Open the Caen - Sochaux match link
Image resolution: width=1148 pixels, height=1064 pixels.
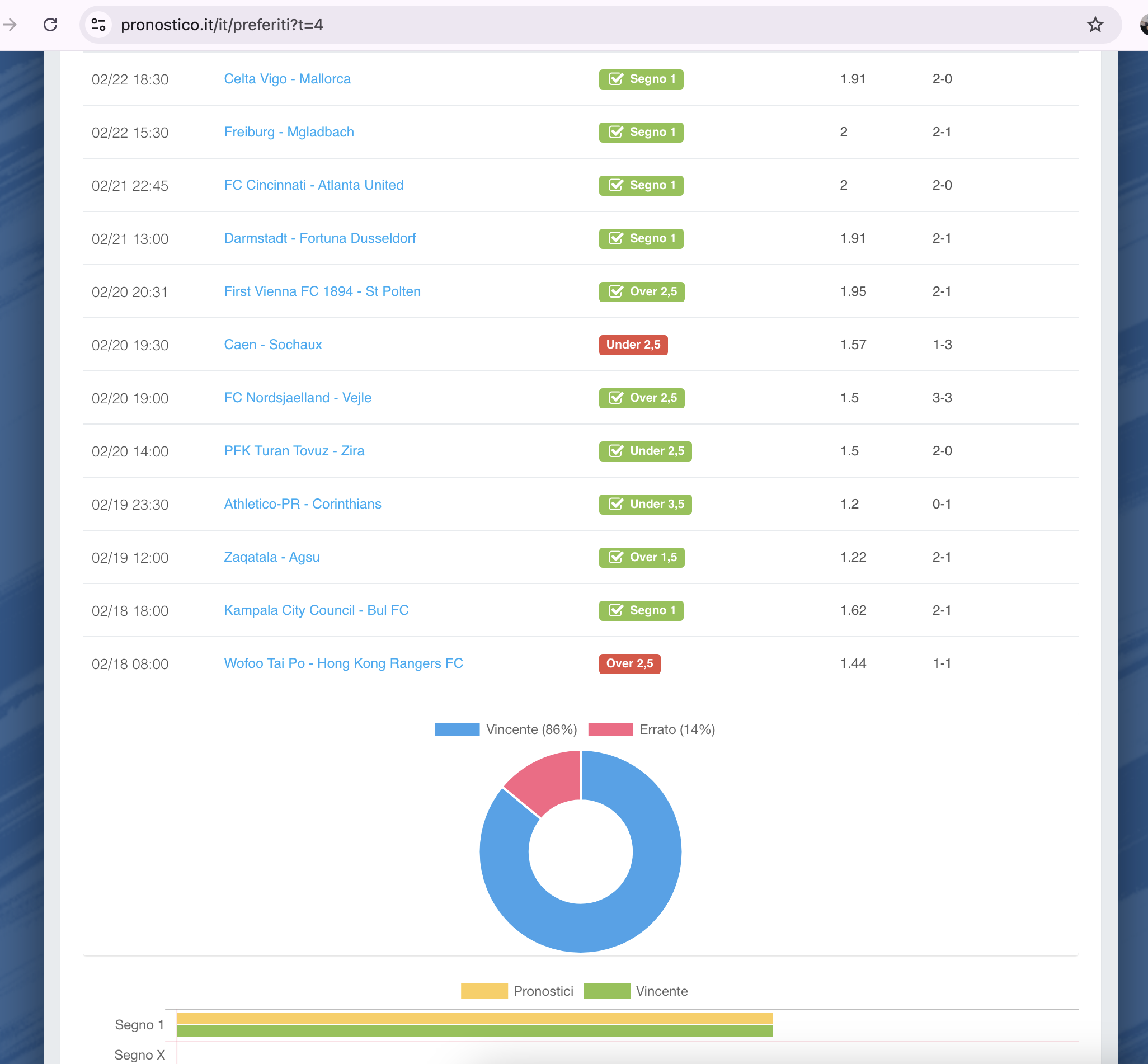click(x=272, y=344)
